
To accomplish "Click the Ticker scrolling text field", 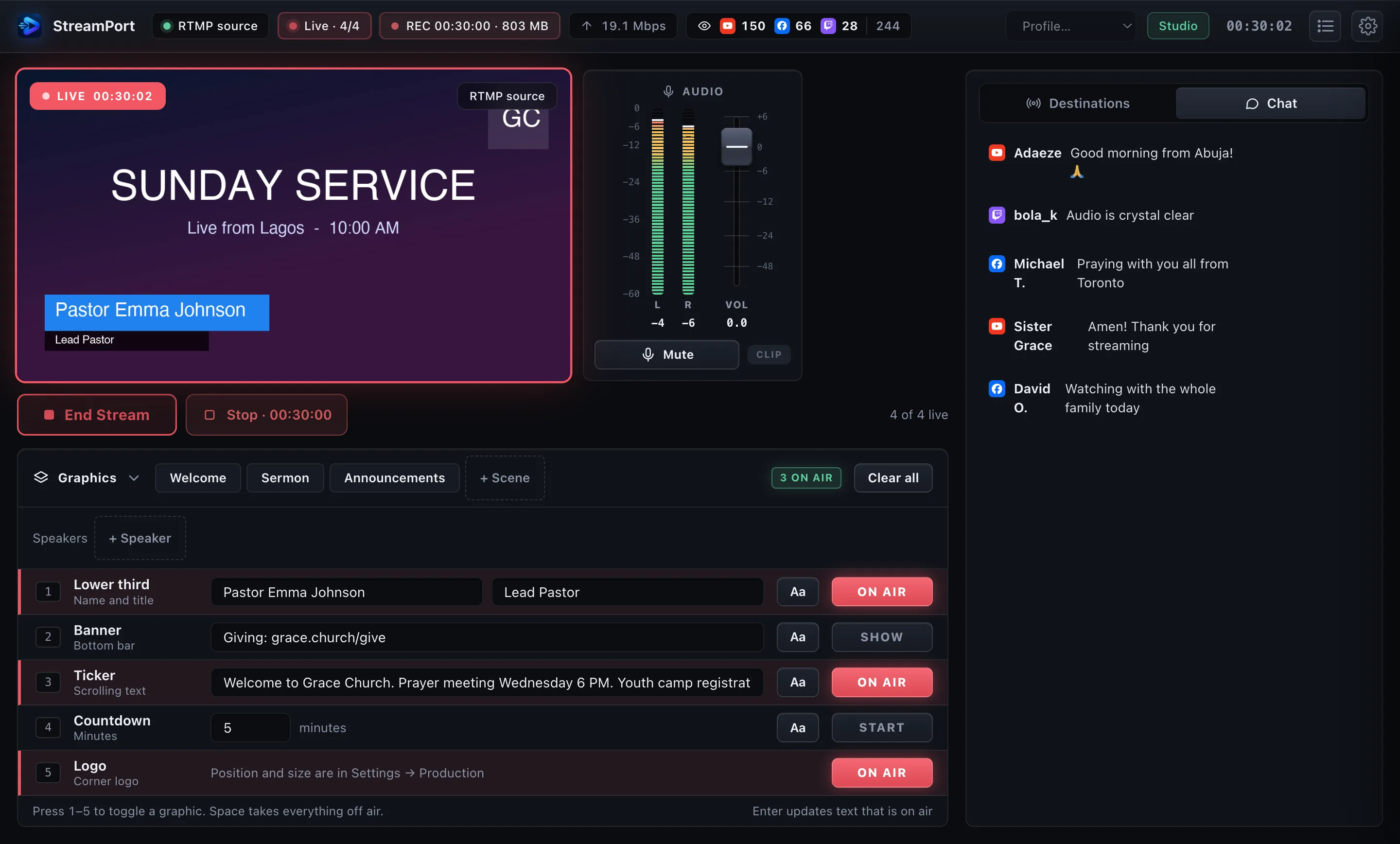I will click(x=487, y=682).
